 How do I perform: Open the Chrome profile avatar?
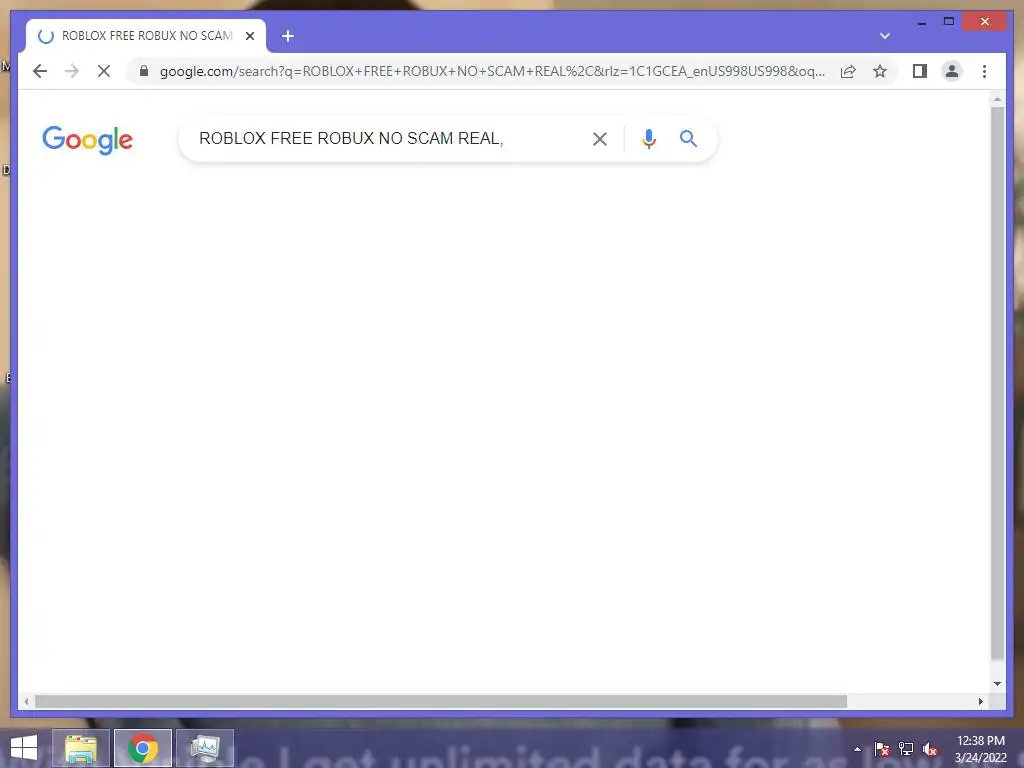pyautogui.click(x=952, y=71)
